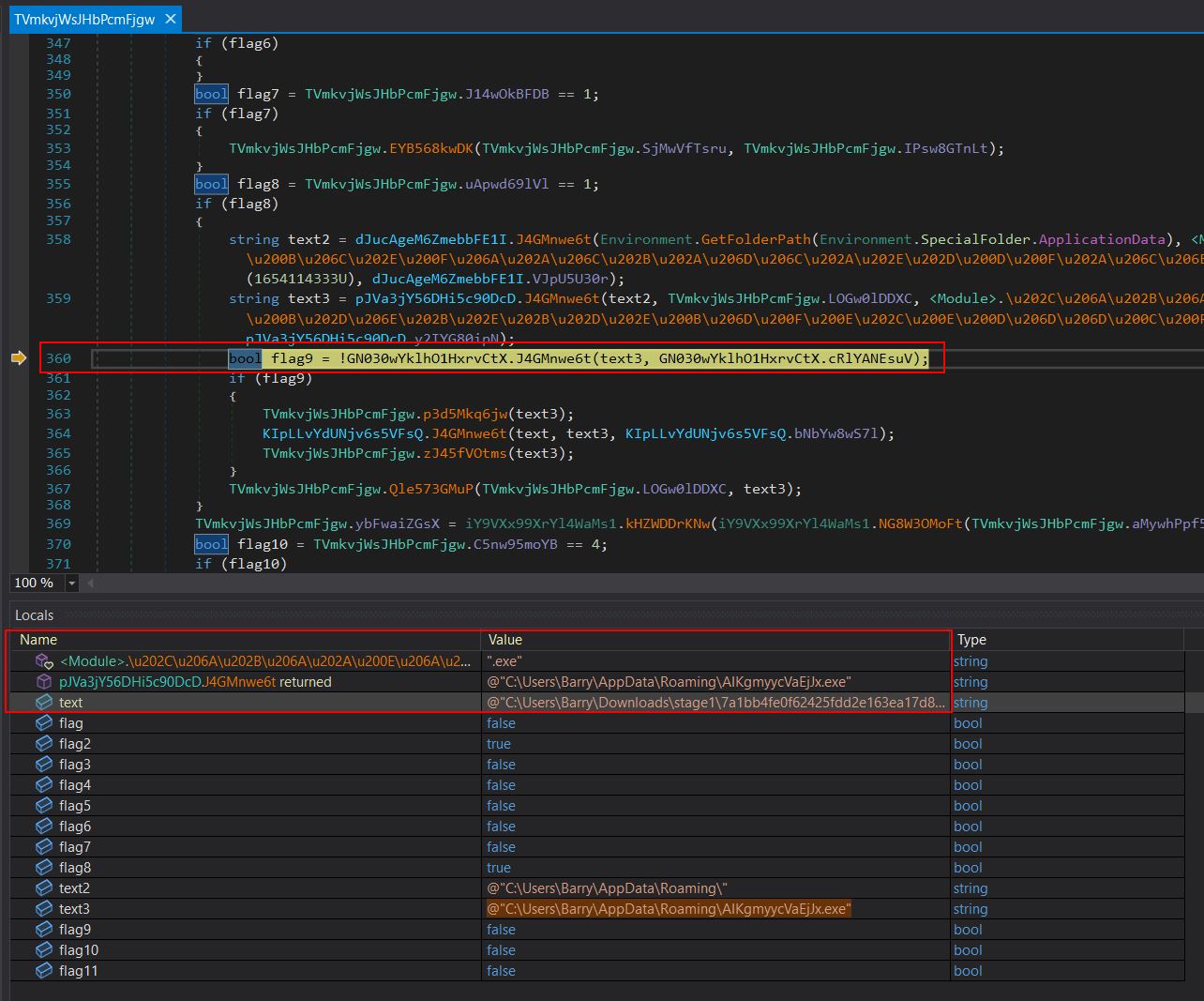Sort Locals by the Name column header

click(246, 640)
